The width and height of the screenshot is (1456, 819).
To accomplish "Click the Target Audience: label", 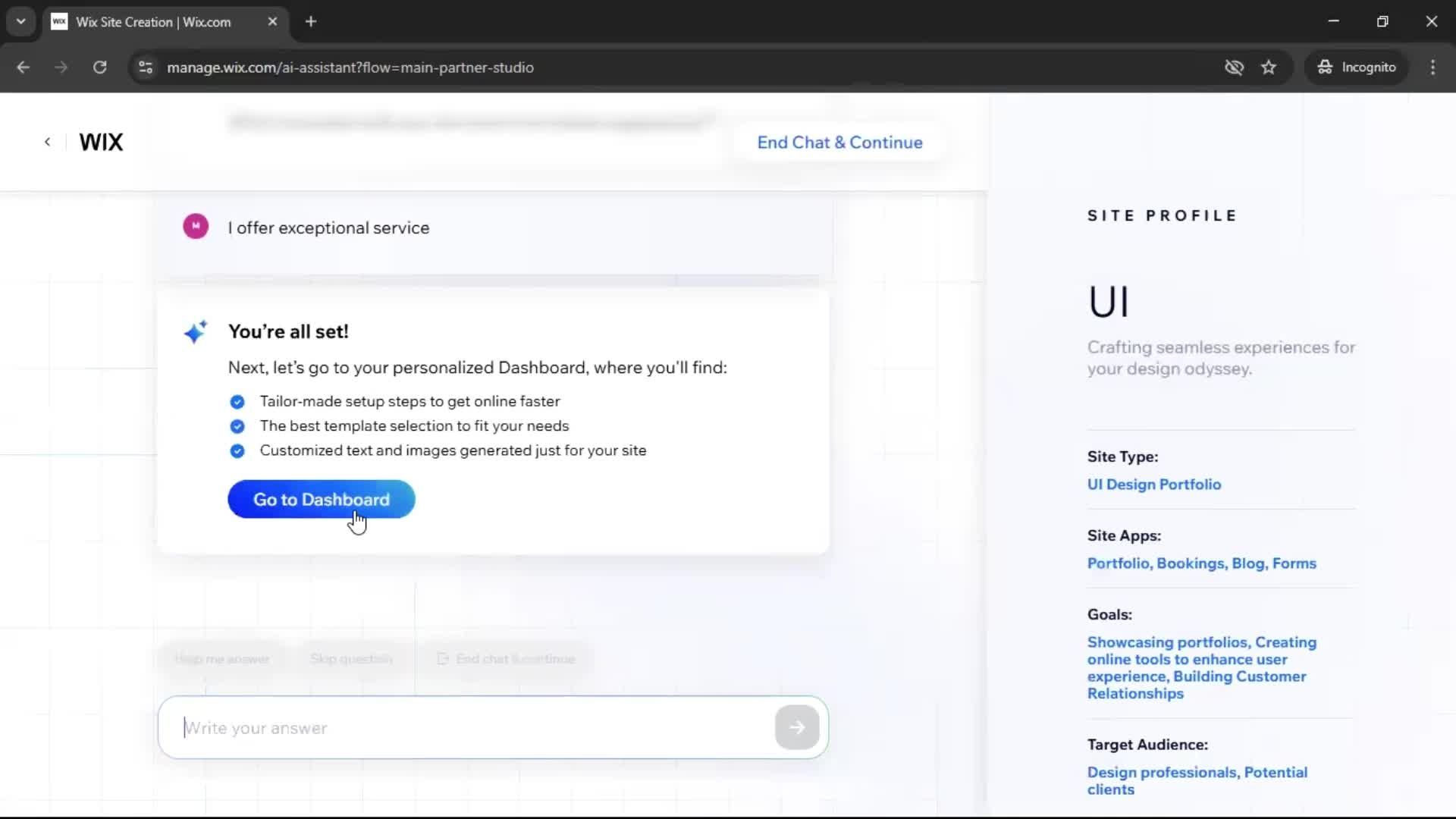I will [x=1147, y=745].
